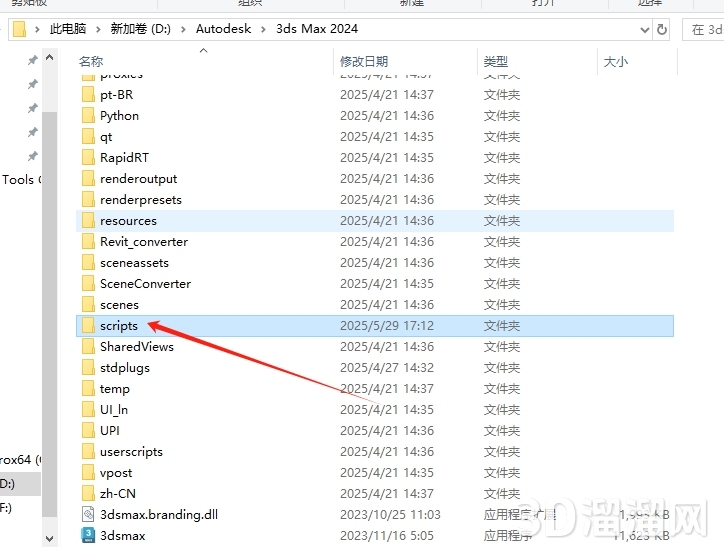Screen dimensions: 724x550
Task: Click the scripts folder icon
Action: pyautogui.click(x=88, y=326)
